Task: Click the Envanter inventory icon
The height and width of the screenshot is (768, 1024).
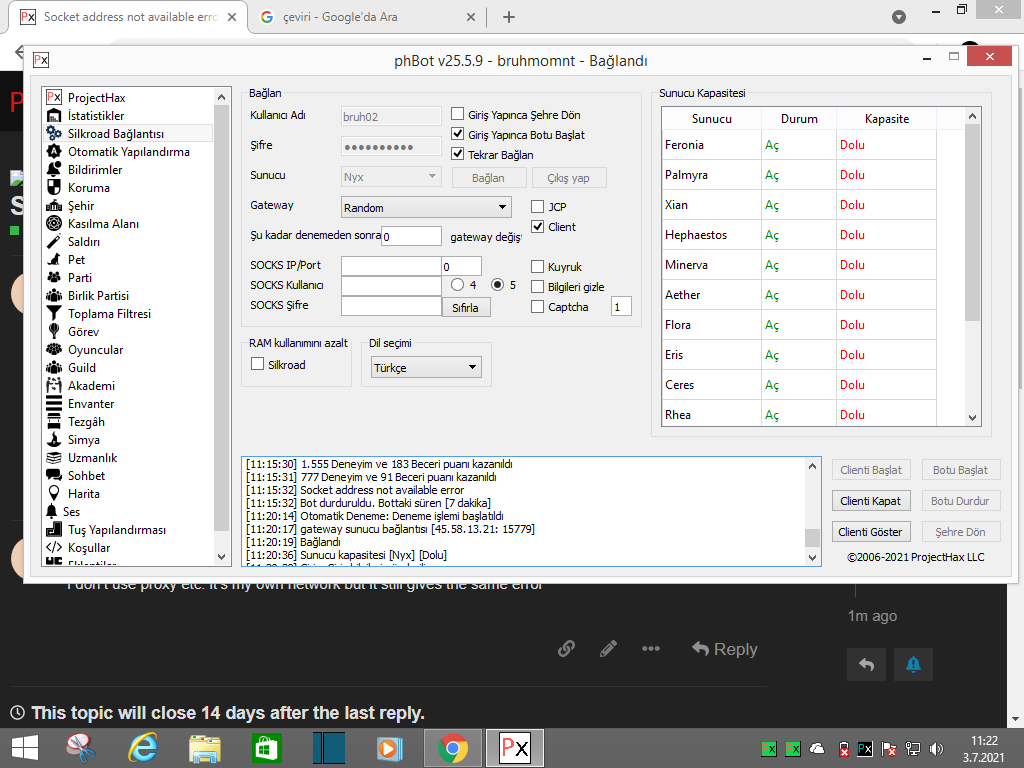Action: [54, 404]
